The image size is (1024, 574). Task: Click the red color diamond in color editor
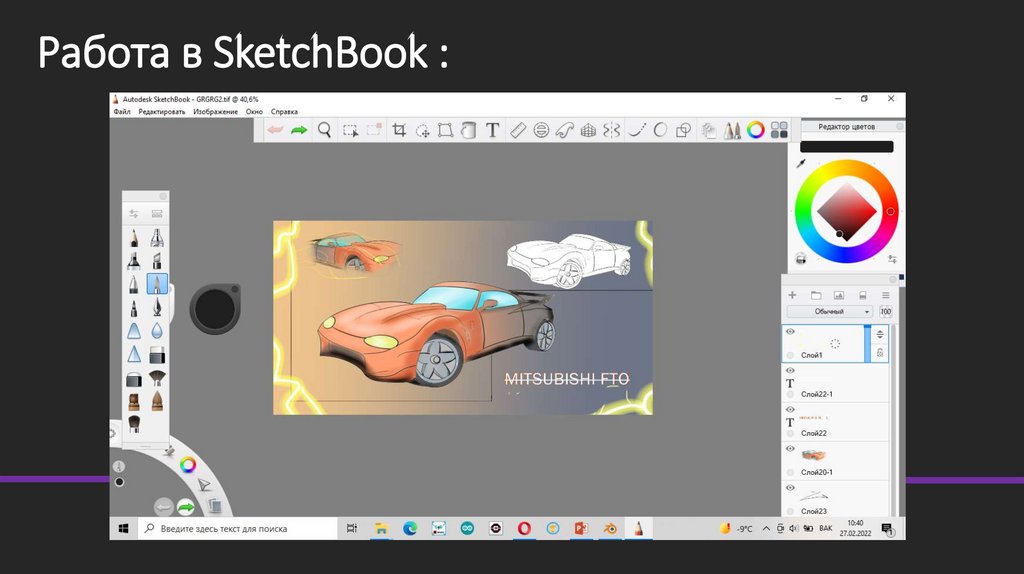846,210
